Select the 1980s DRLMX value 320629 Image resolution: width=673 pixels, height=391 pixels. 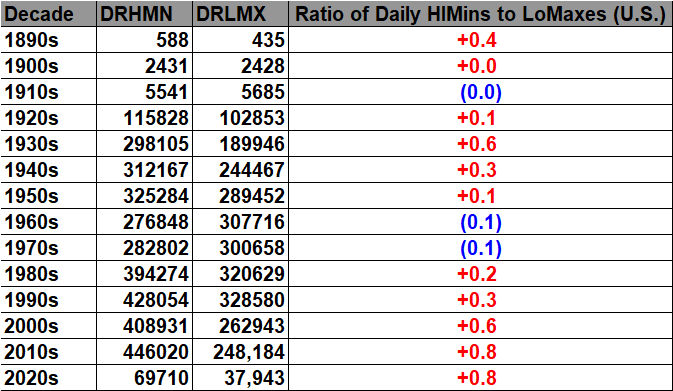[x=252, y=274]
